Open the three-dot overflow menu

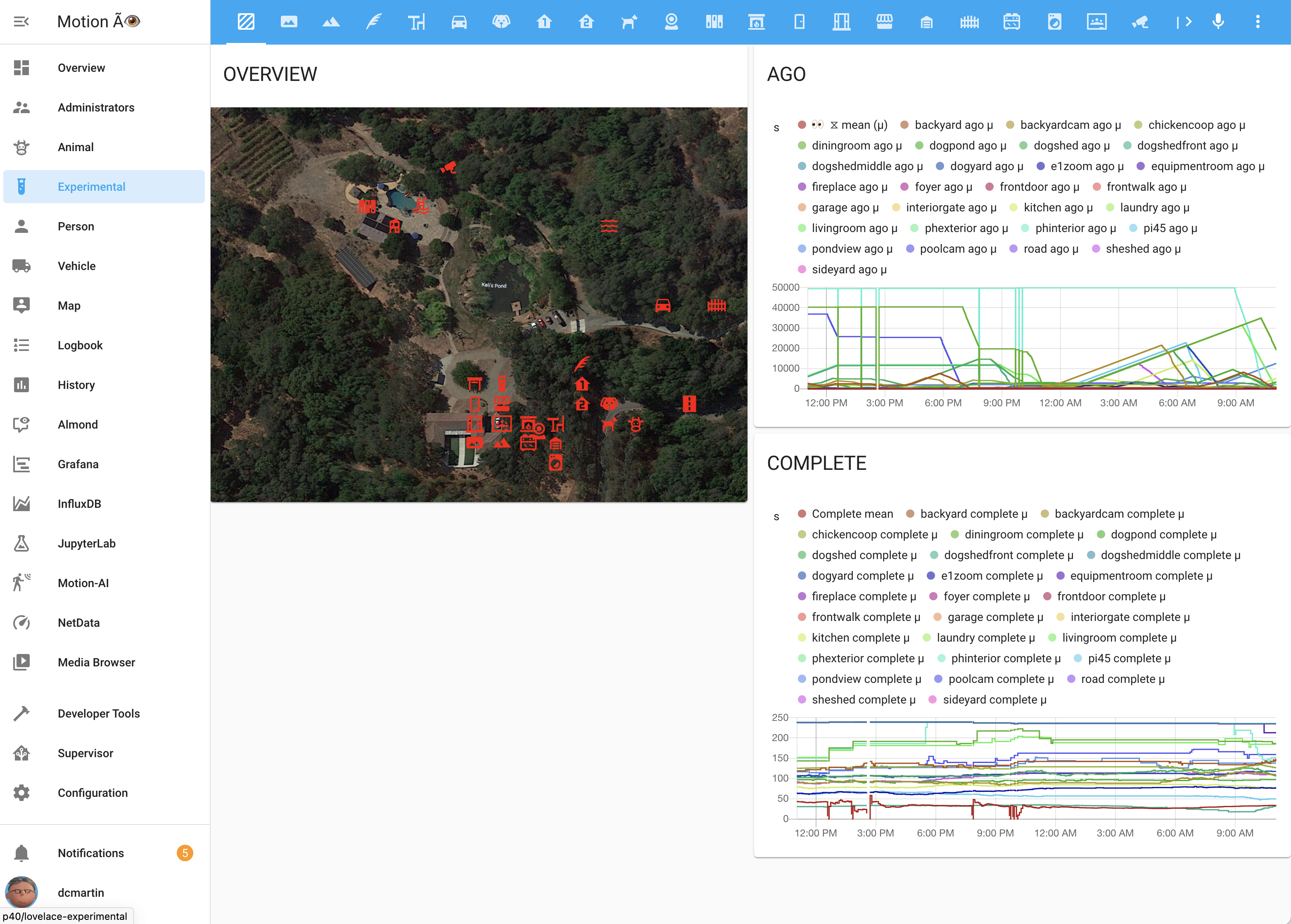(1258, 22)
